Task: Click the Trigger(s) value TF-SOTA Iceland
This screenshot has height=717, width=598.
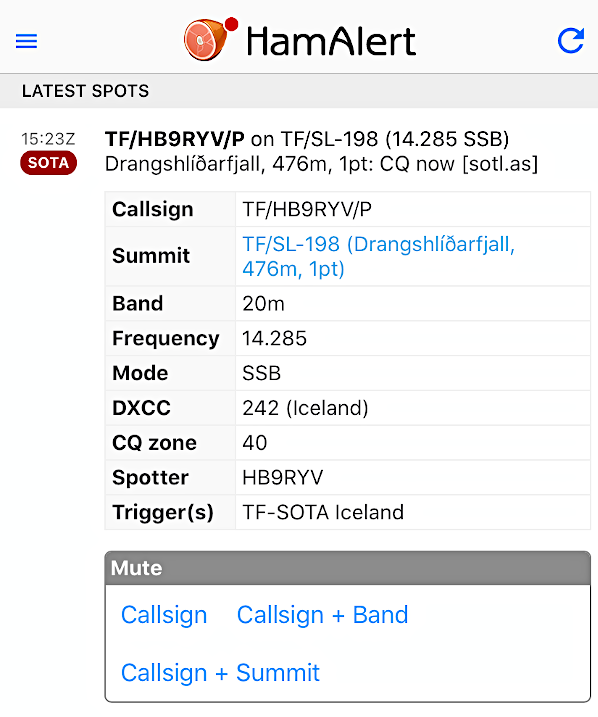Action: point(323,512)
